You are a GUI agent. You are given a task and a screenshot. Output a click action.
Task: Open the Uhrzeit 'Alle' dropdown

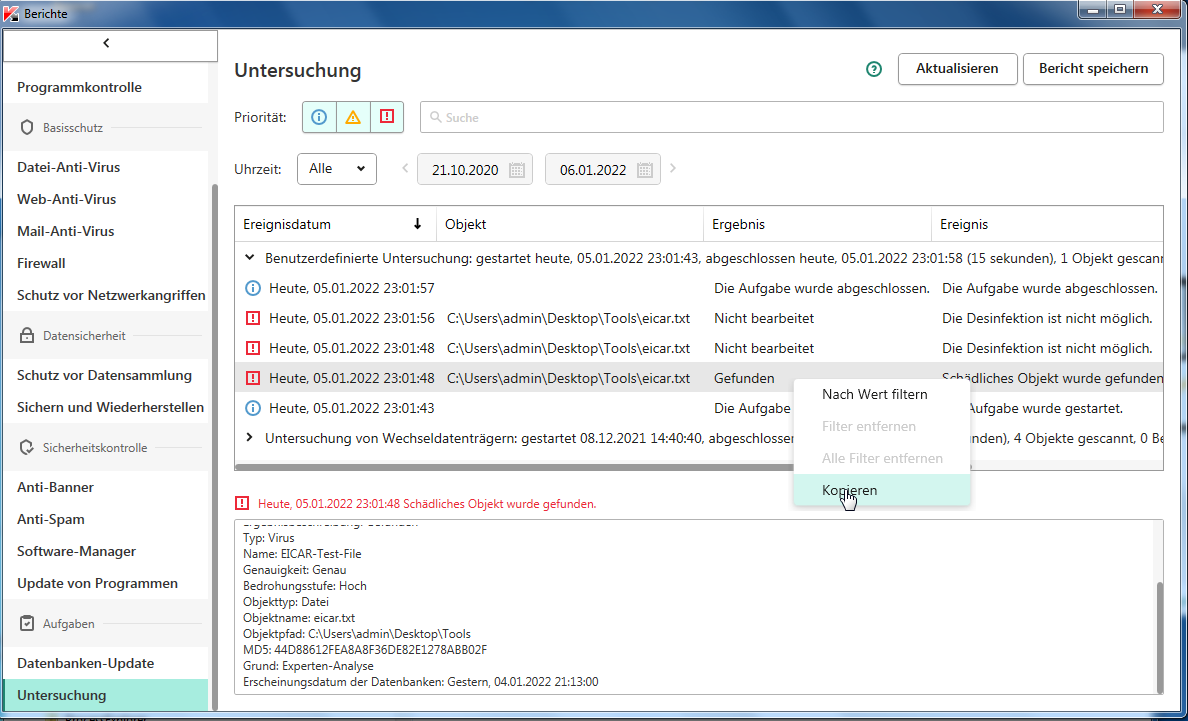(336, 169)
